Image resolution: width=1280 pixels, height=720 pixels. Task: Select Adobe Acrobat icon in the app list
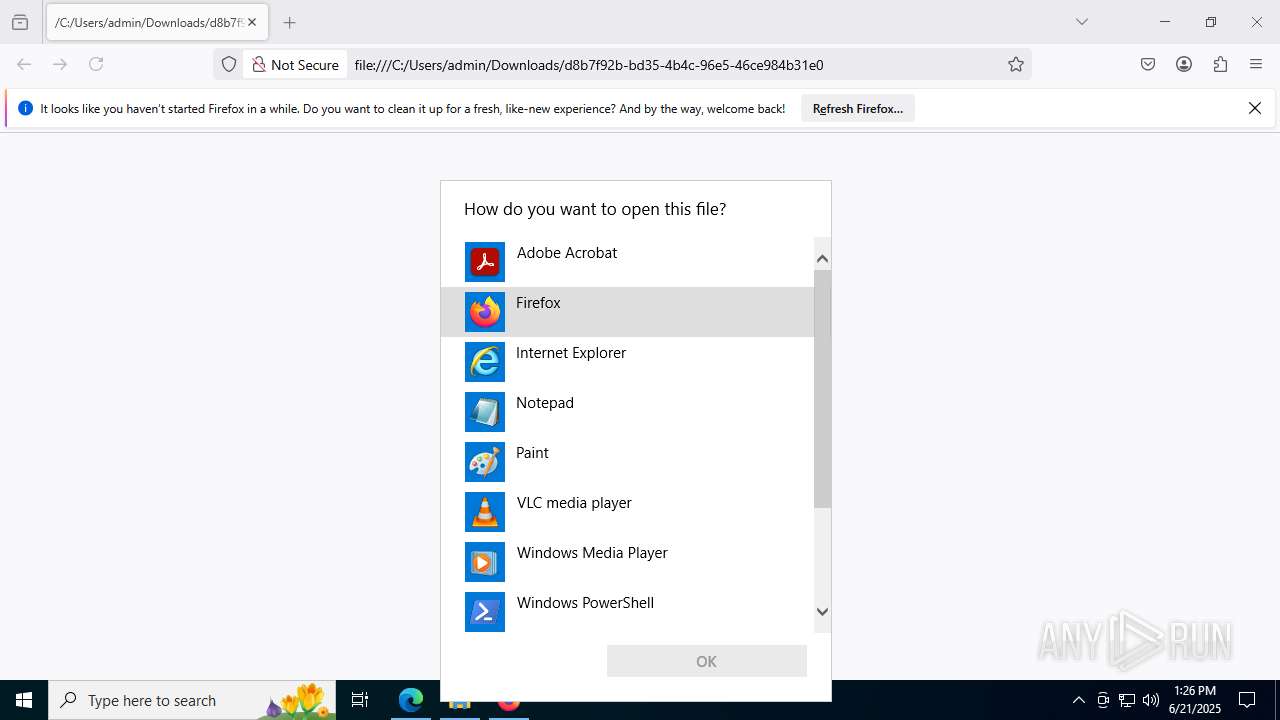tap(485, 262)
